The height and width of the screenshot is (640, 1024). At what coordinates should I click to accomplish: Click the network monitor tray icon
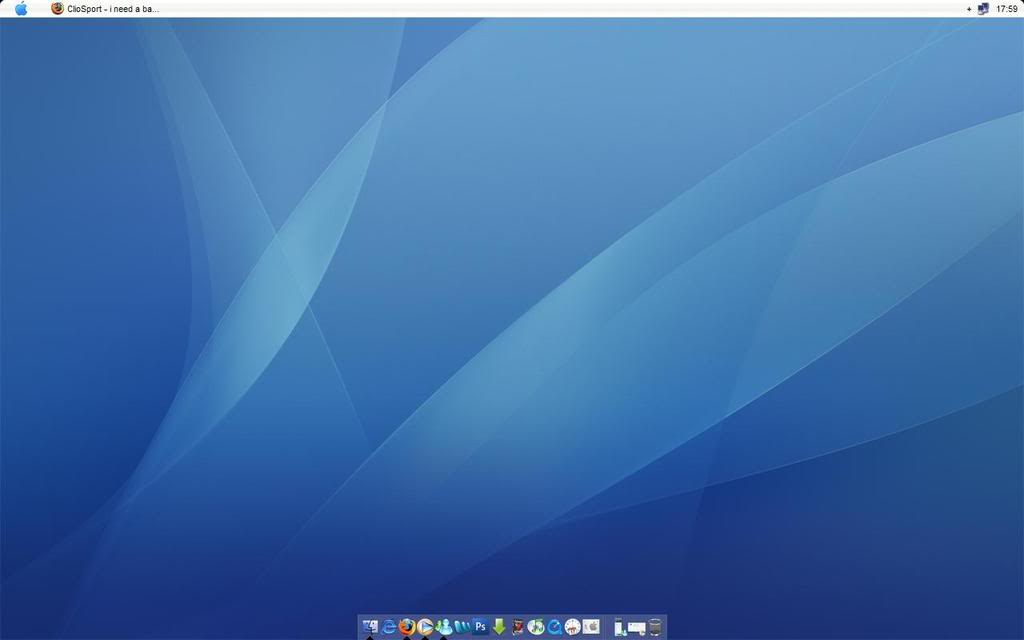[x=983, y=8]
